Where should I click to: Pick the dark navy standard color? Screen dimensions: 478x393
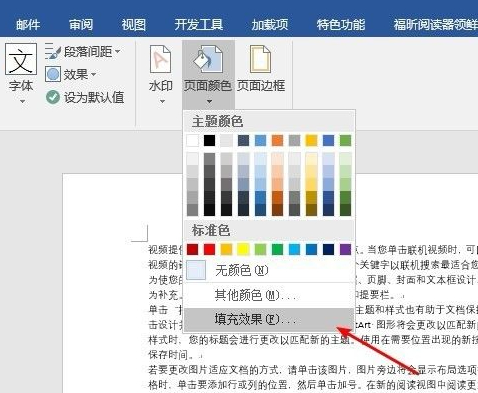pyautogui.click(x=328, y=249)
